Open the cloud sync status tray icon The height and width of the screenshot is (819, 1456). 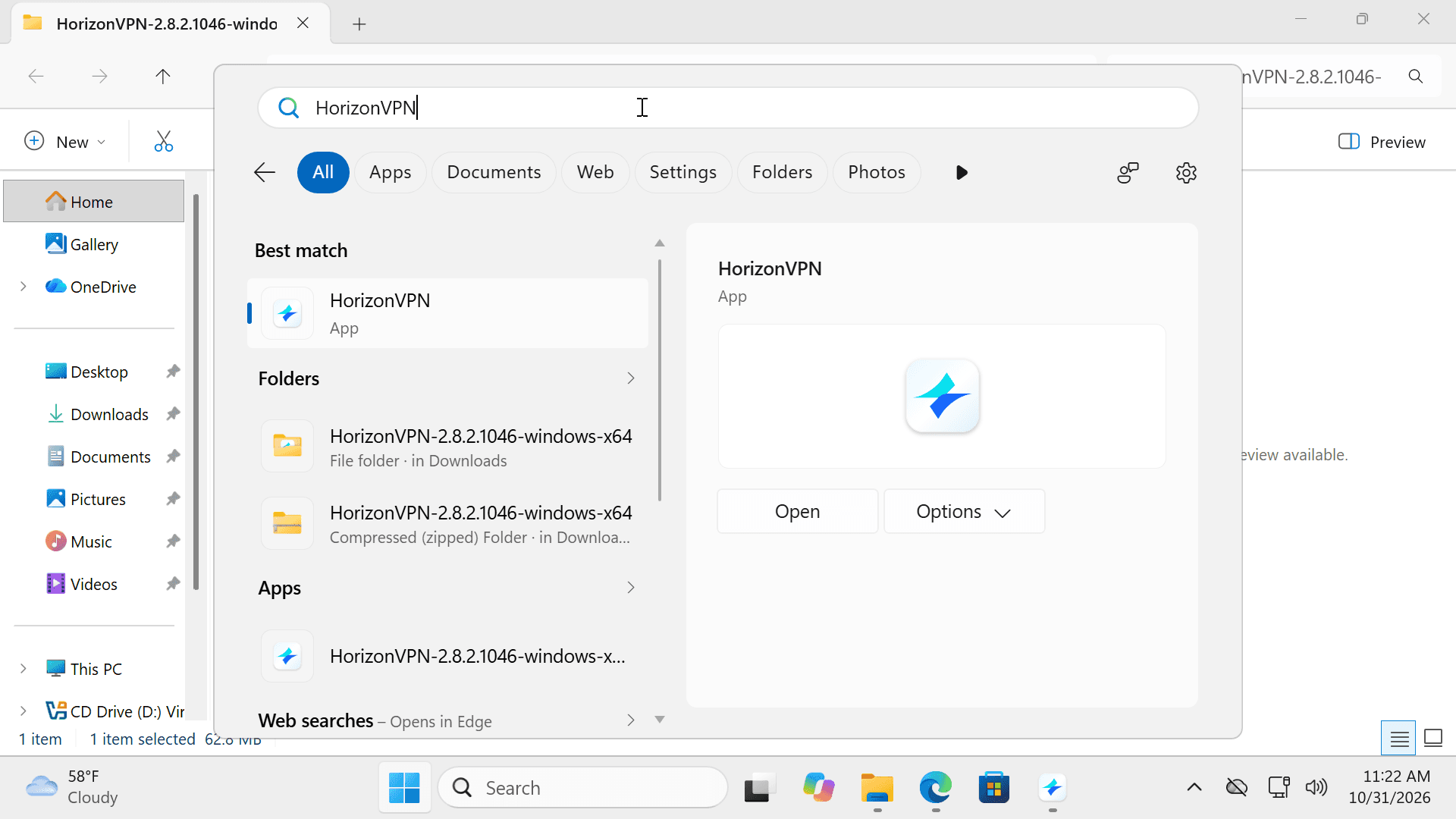pyautogui.click(x=1236, y=787)
